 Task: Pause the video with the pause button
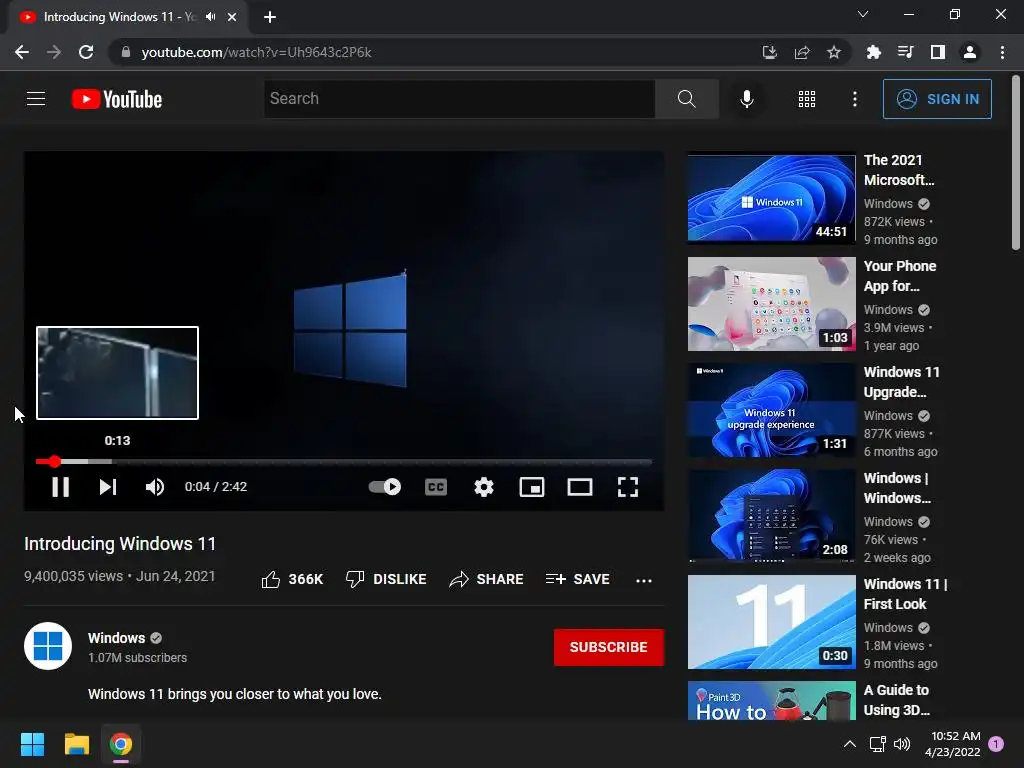60,487
